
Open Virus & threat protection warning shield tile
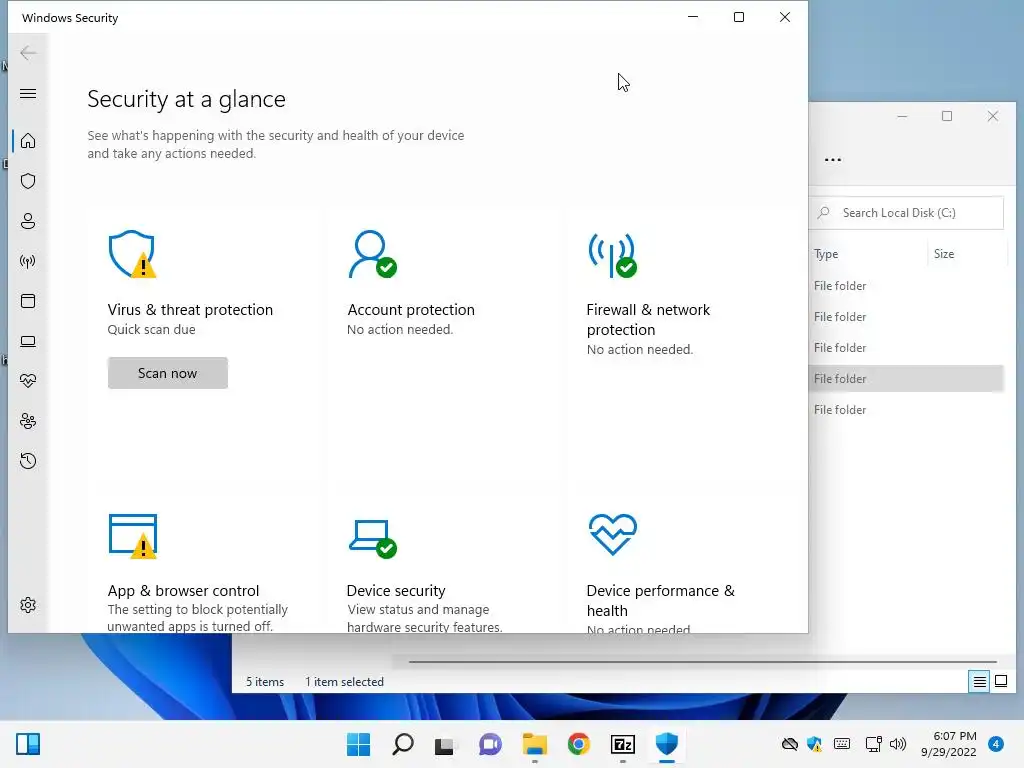tap(133, 254)
